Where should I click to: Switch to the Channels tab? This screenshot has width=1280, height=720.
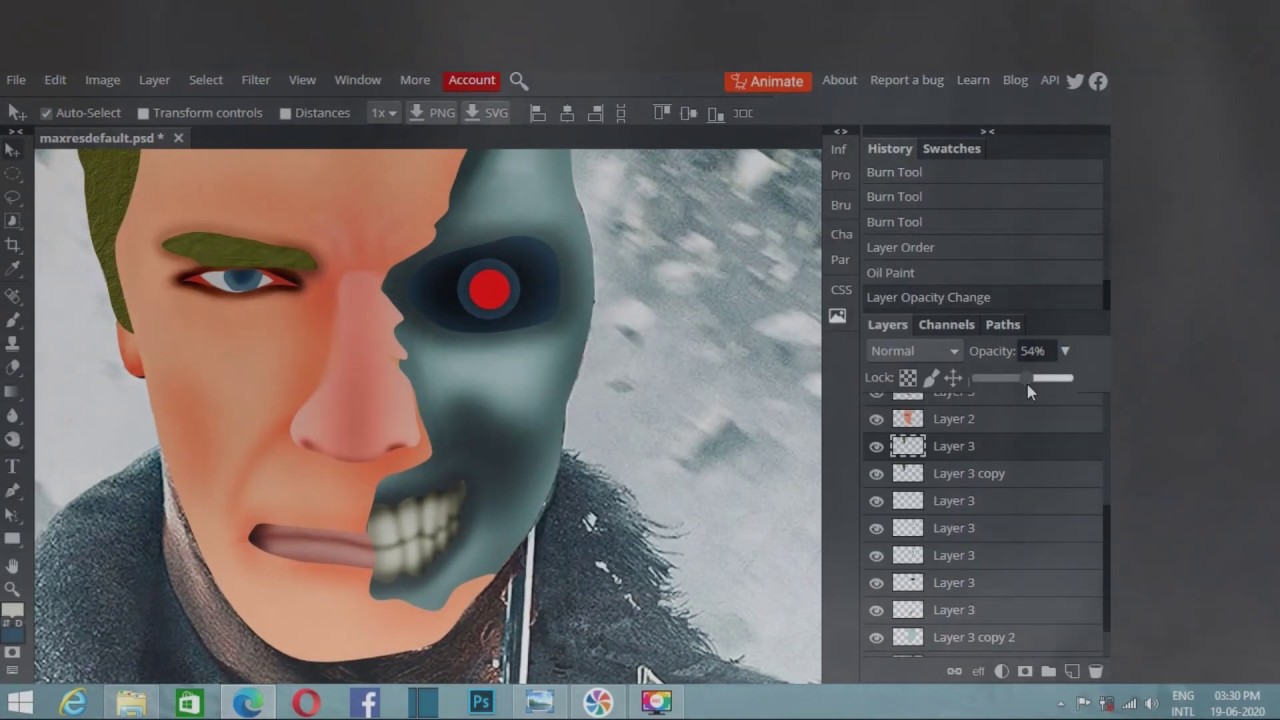point(946,324)
